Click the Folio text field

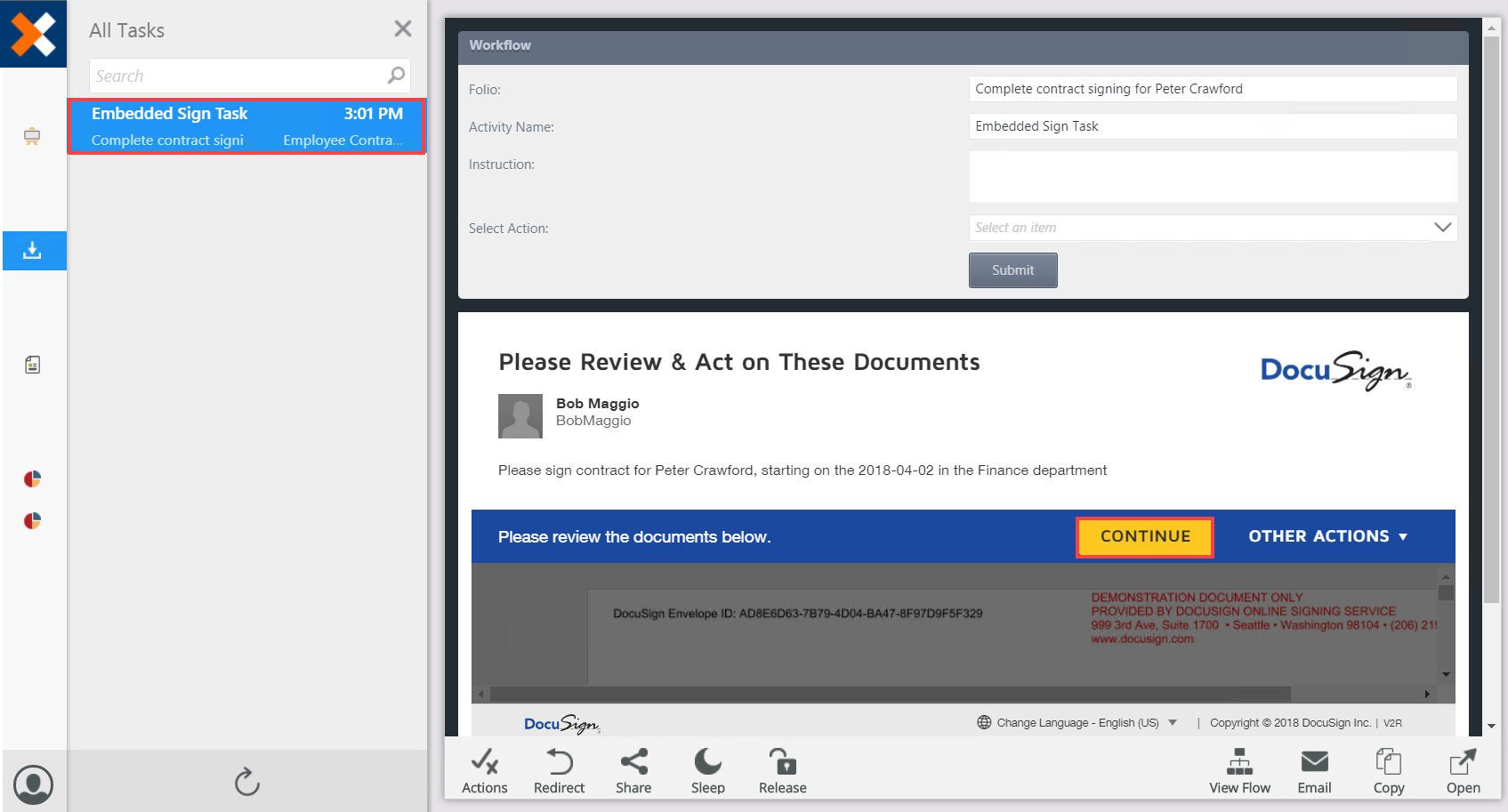click(x=1213, y=89)
